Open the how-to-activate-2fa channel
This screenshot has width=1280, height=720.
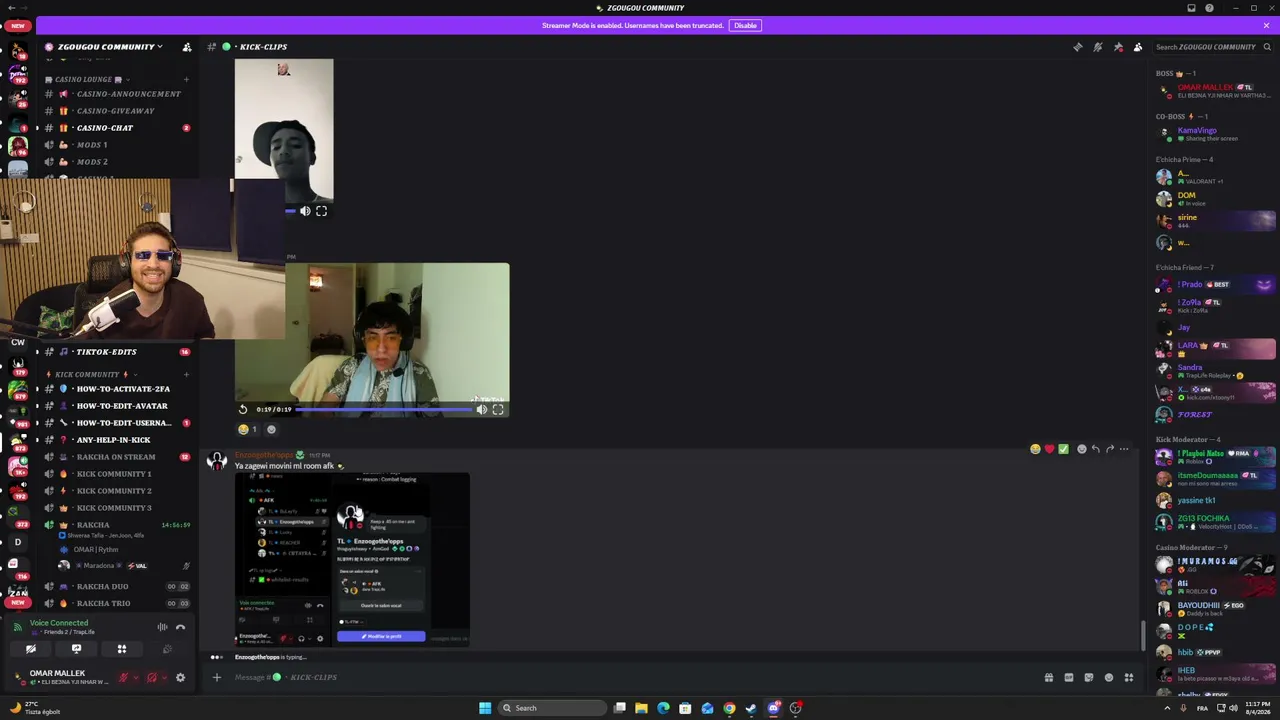[118, 389]
